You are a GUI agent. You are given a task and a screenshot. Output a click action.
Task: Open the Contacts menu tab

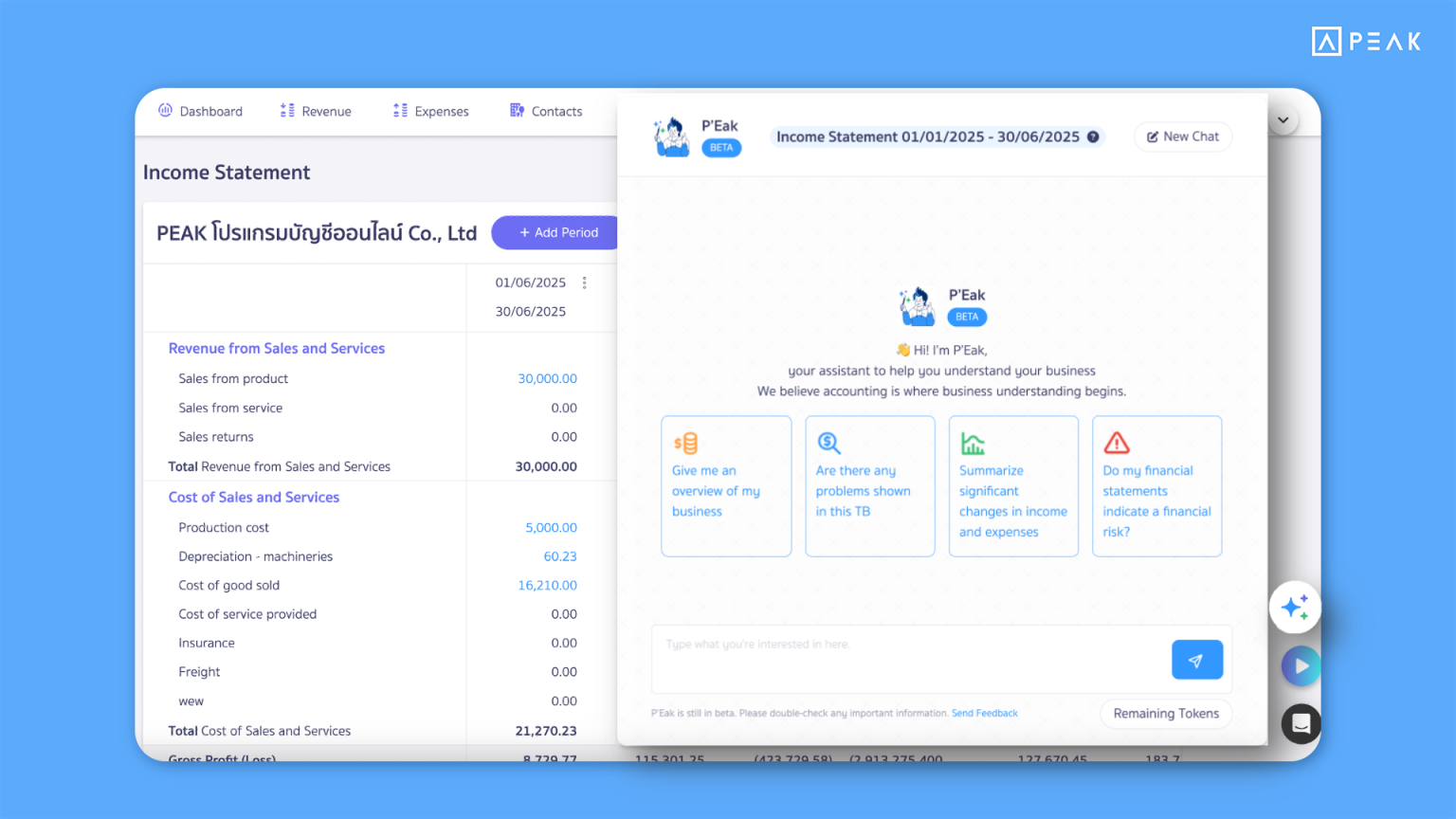coord(546,111)
